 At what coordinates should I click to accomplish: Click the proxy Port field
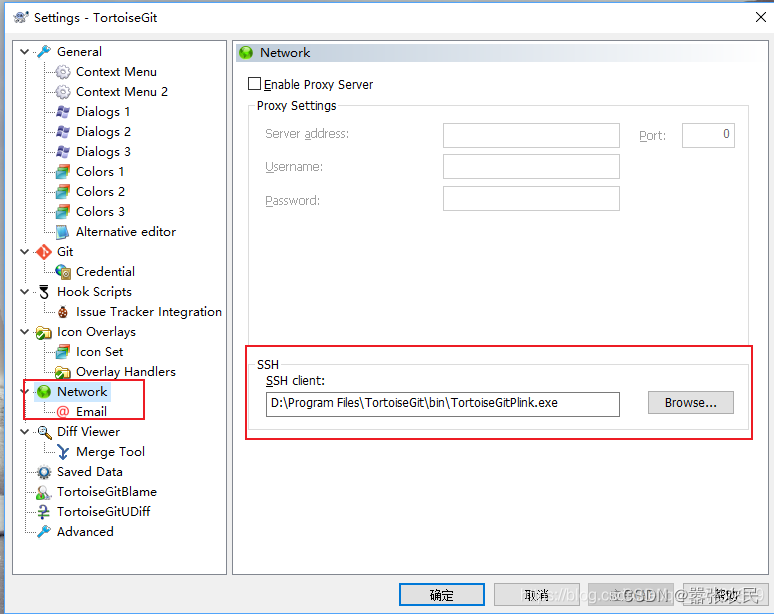(708, 135)
